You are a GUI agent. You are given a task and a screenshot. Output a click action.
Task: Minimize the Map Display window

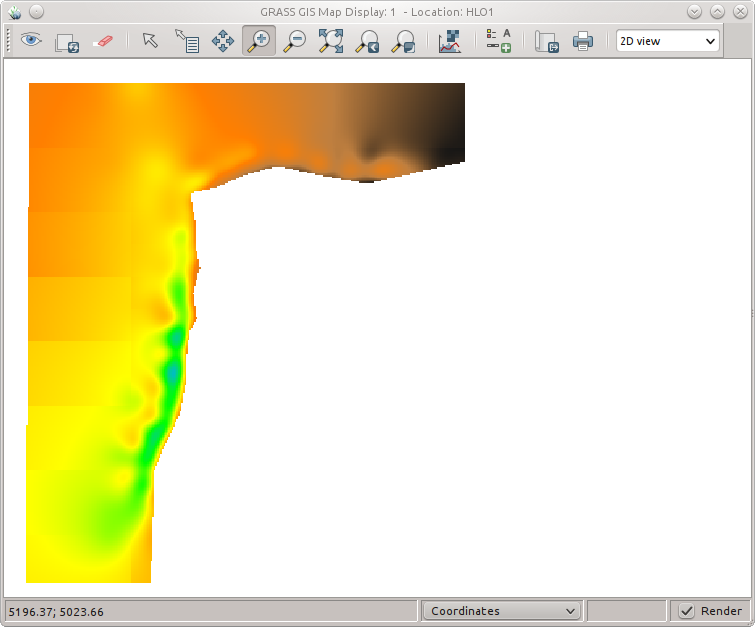pyautogui.click(x=694, y=12)
